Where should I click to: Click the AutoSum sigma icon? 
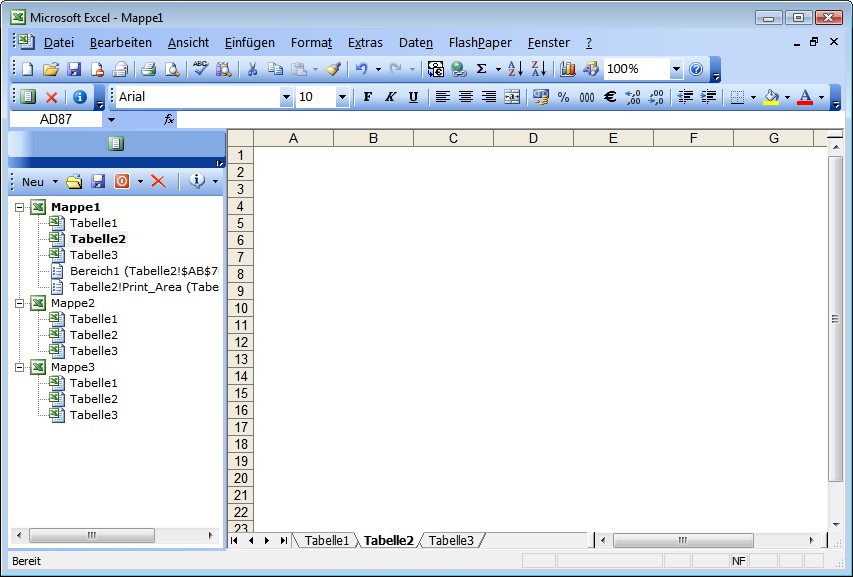tap(481, 69)
